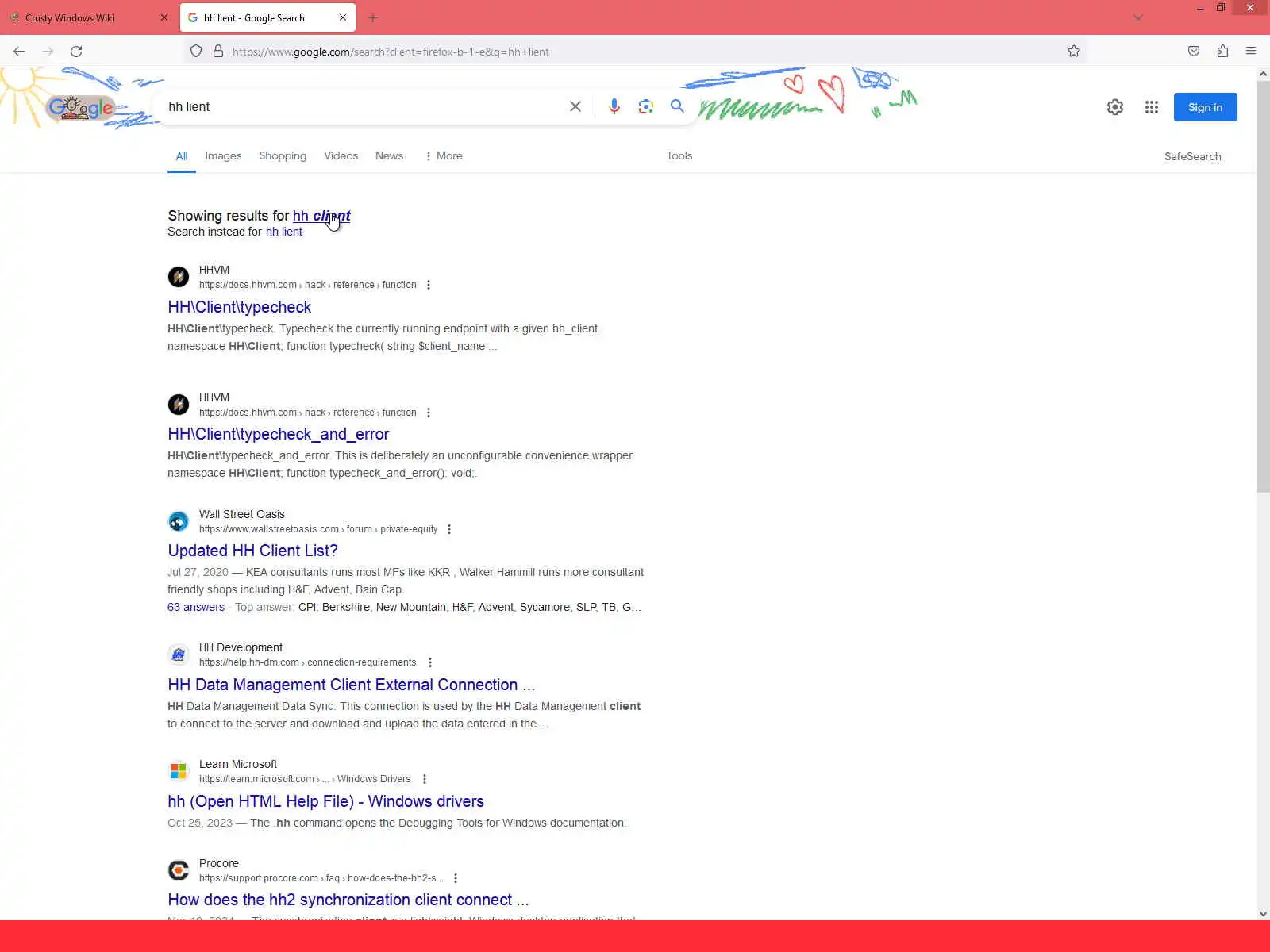1270x952 pixels.
Task: Open a new browser tab
Action: (x=373, y=17)
